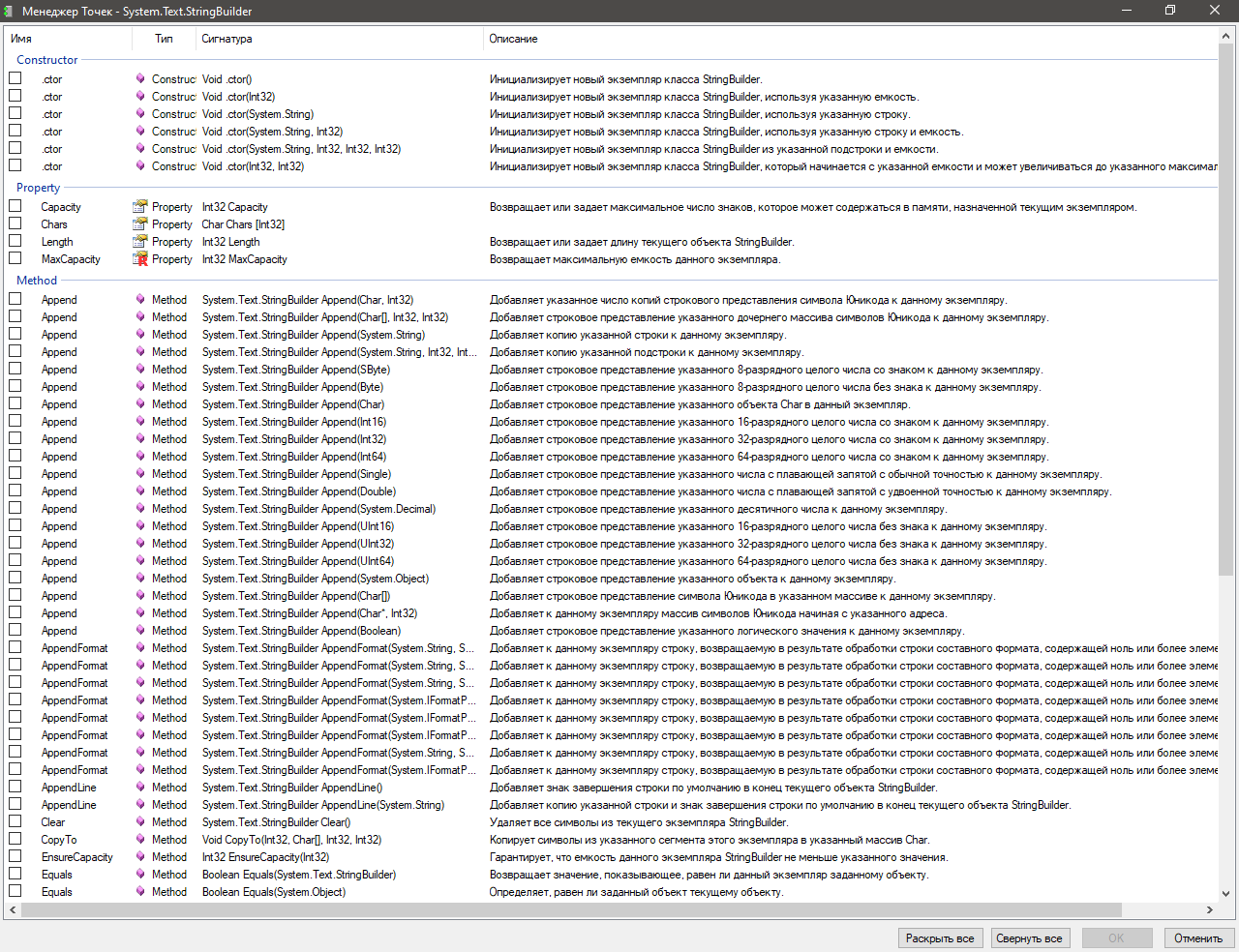Screen dimensions: 1239x952
Task: Click the property icon beside Chars
Action: point(140,224)
